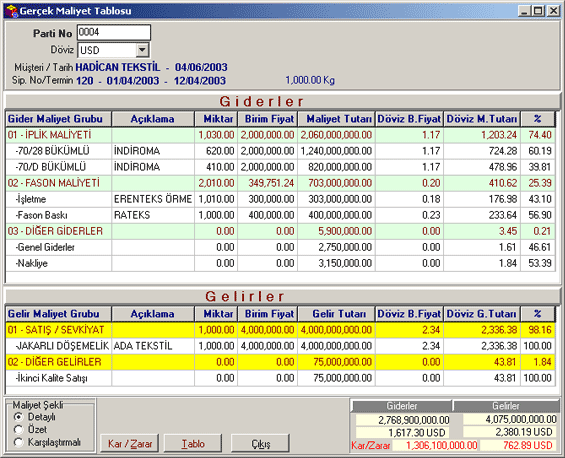Click the Gelirler summary header tab
This screenshot has width=565, height=458.
[x=506, y=406]
